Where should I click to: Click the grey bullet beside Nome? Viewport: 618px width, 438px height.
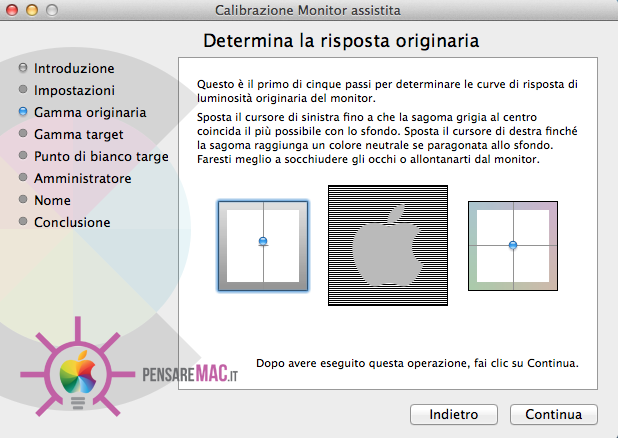coord(23,199)
